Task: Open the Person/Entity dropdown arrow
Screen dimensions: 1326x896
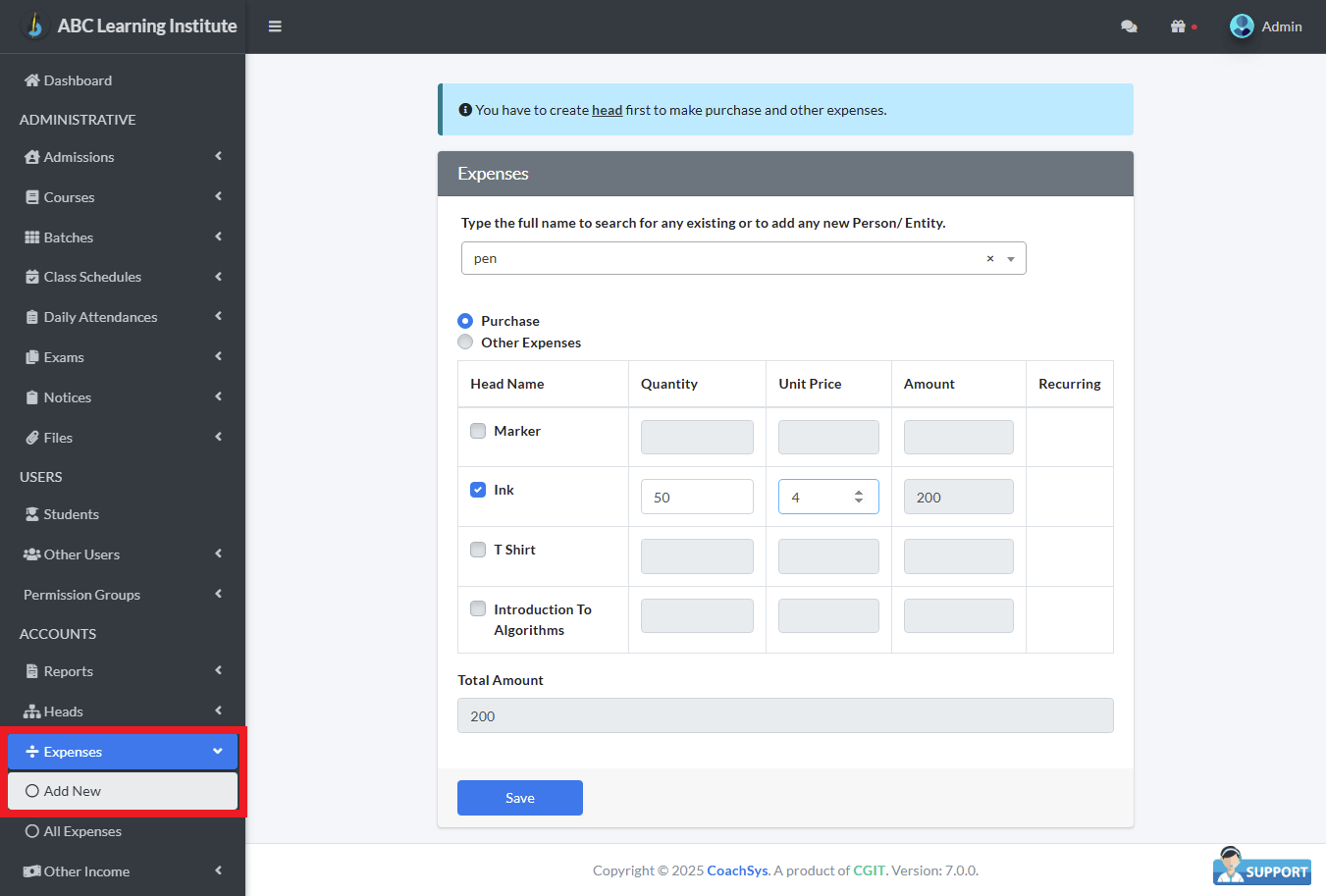Action: click(1011, 259)
